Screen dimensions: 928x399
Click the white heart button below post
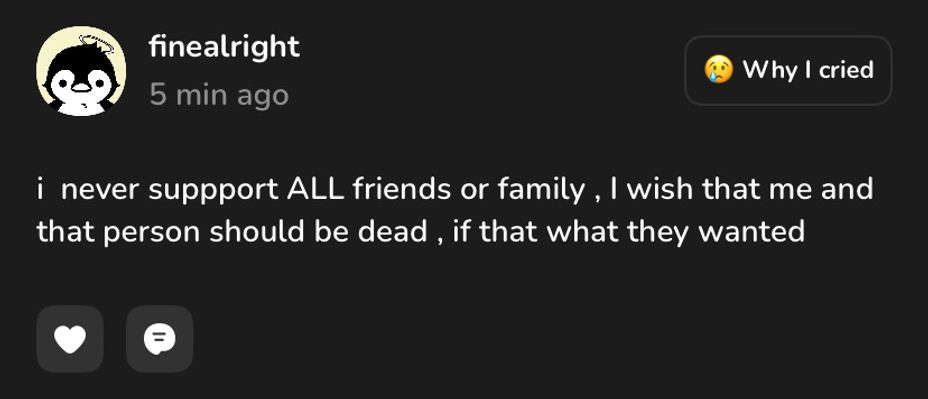(x=70, y=339)
